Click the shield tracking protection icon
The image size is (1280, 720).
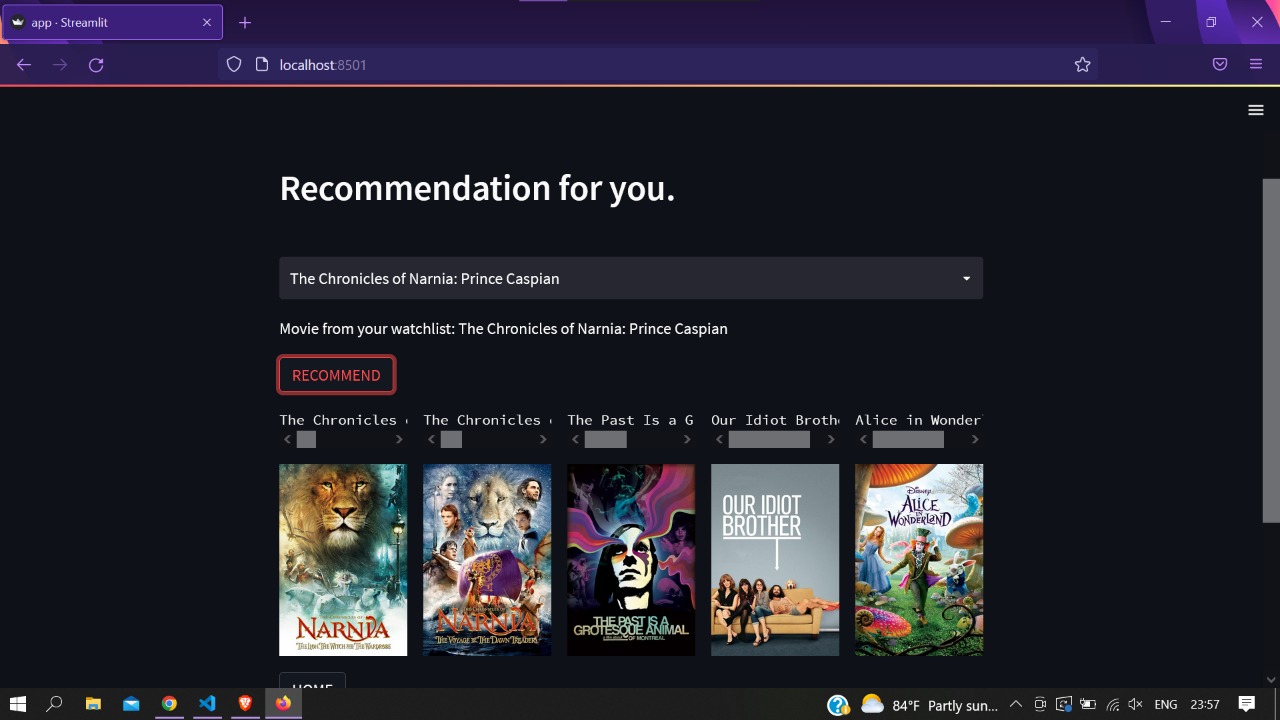point(234,65)
